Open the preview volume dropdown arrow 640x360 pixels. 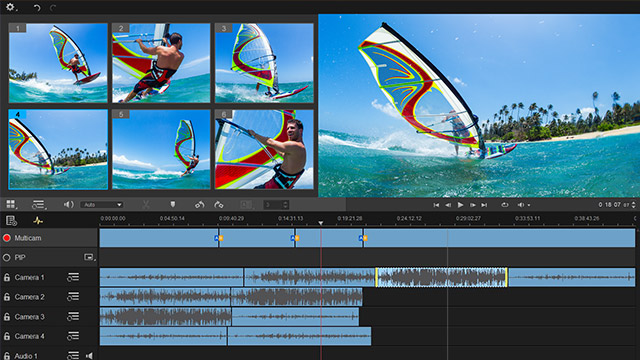(529, 205)
